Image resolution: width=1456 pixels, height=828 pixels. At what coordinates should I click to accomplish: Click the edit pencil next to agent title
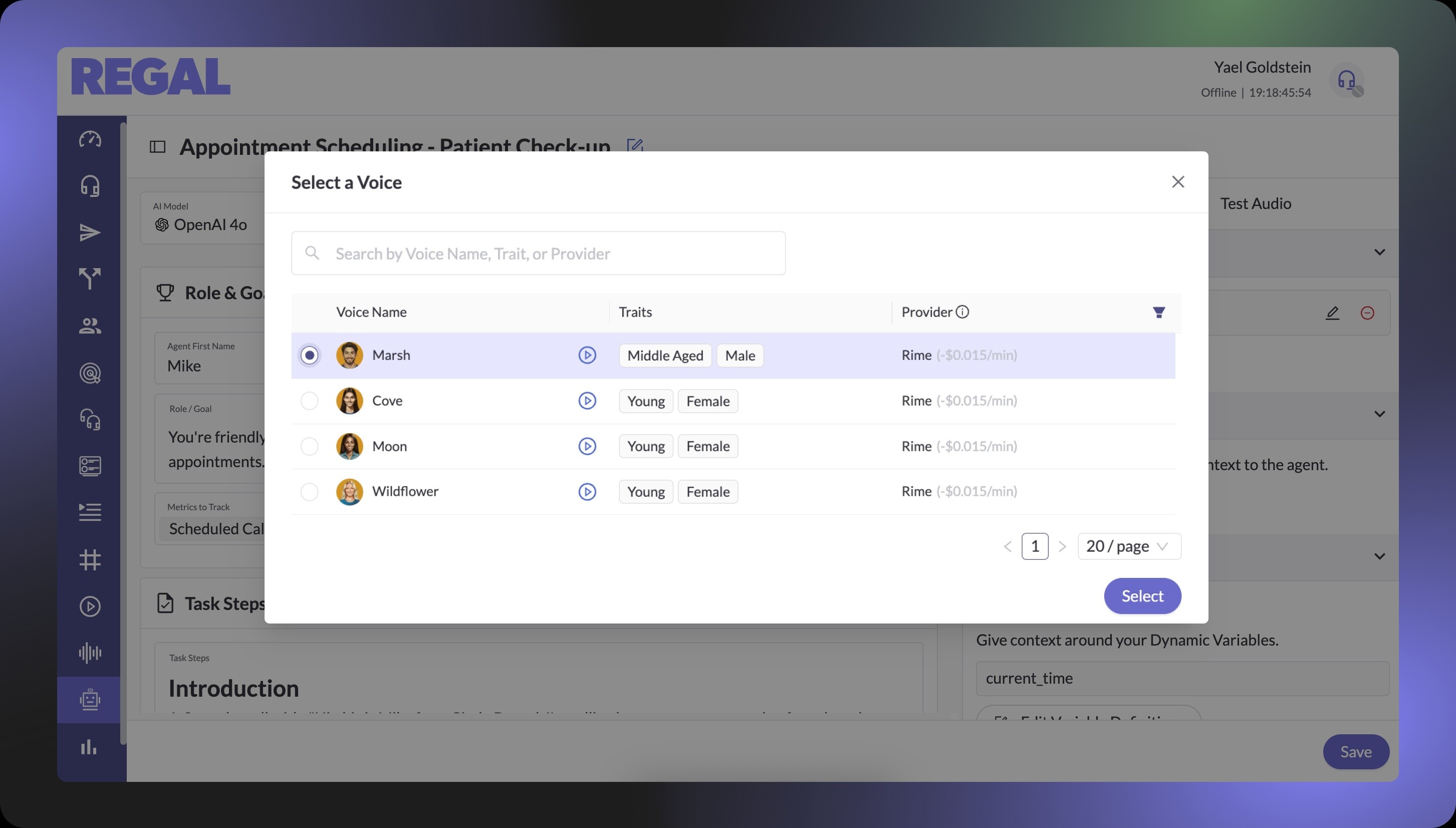pyautogui.click(x=635, y=146)
